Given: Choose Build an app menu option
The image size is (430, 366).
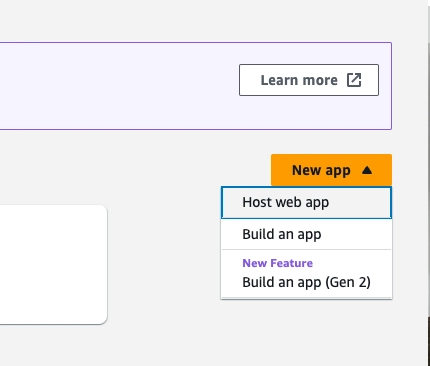Looking at the screenshot, I should click(306, 234).
